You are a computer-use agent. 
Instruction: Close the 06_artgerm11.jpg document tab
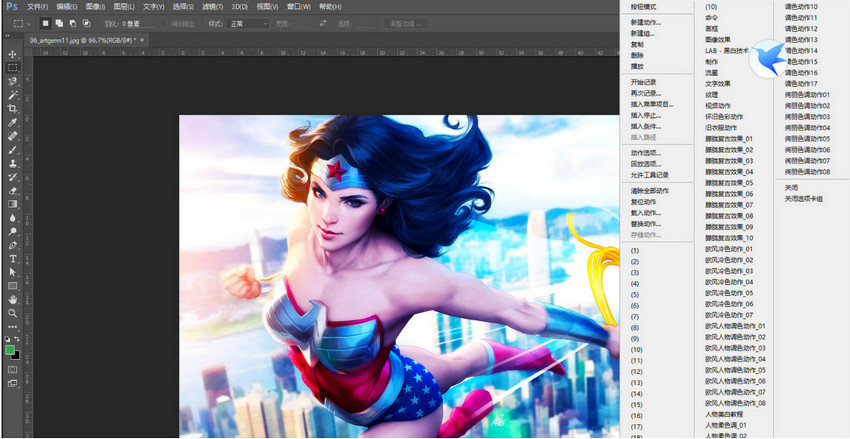point(143,41)
